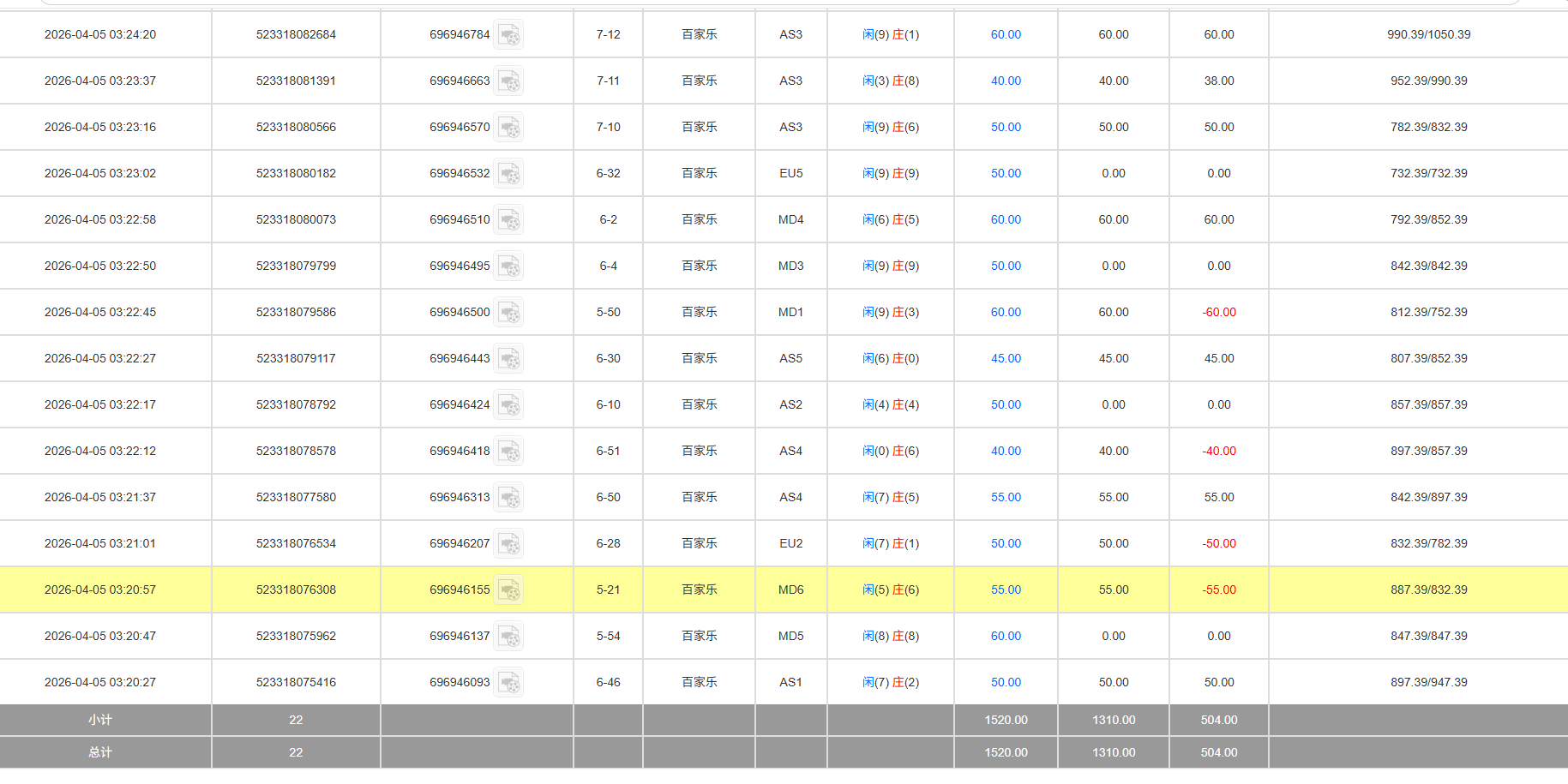Select the 小计 subtotal row label
This screenshot has width=1568, height=784.
[x=100, y=721]
